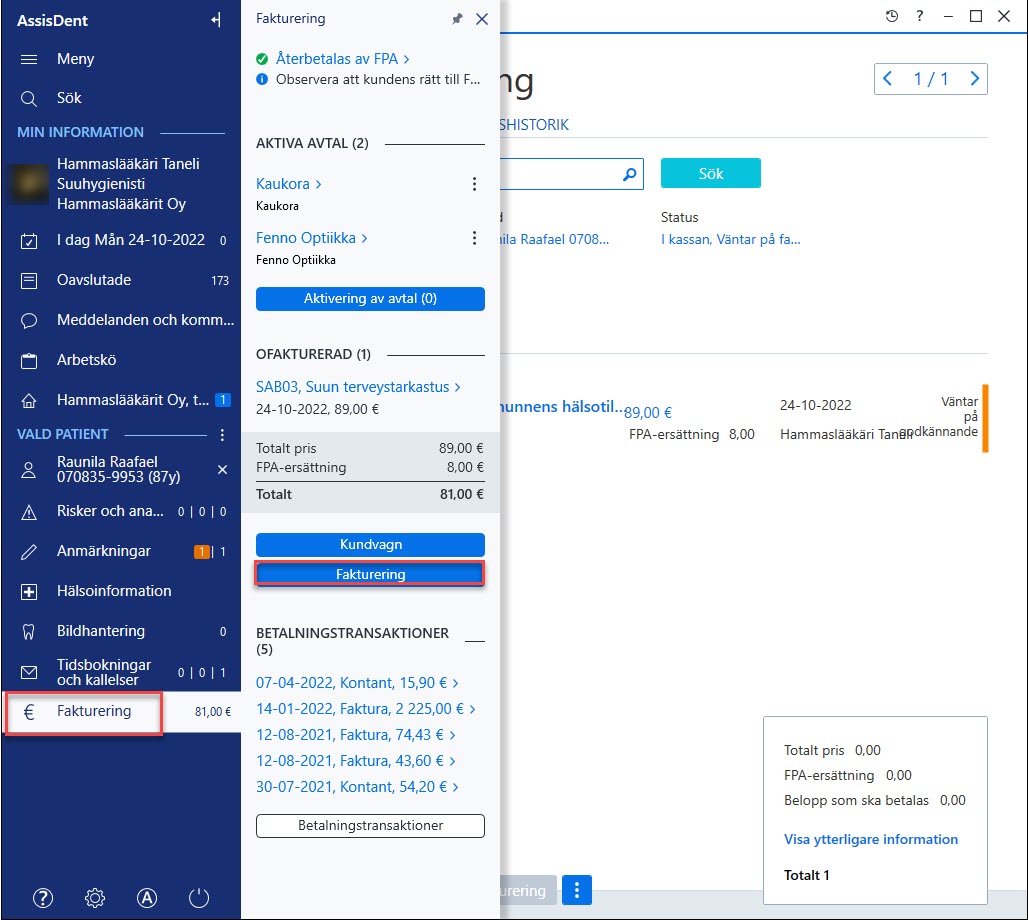Open the help icon at sidebar bottom
The height and width of the screenshot is (920, 1028).
(x=43, y=898)
